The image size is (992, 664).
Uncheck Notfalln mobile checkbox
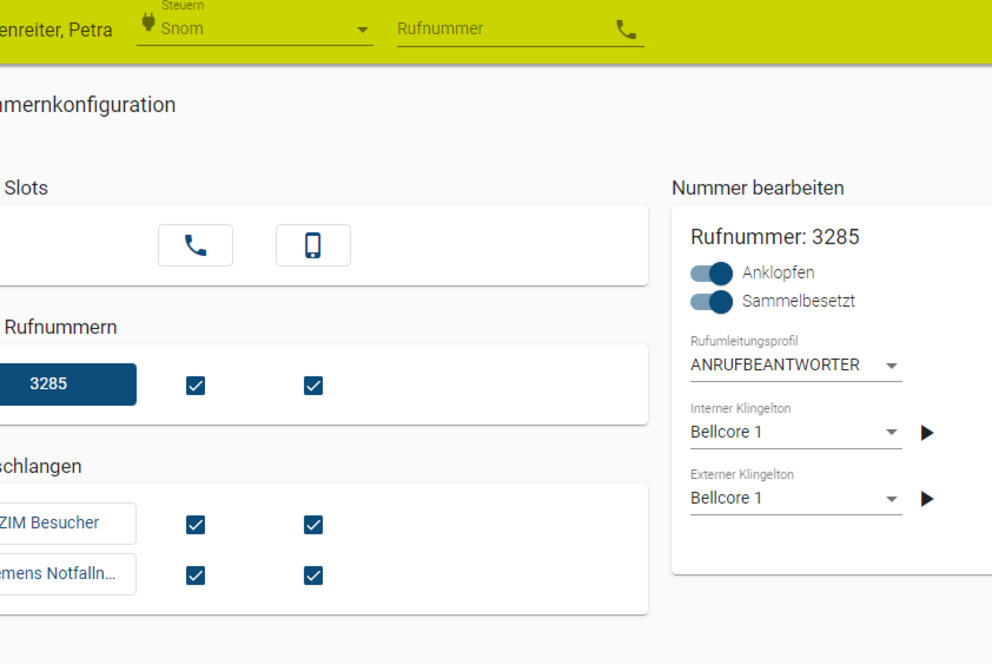313,575
